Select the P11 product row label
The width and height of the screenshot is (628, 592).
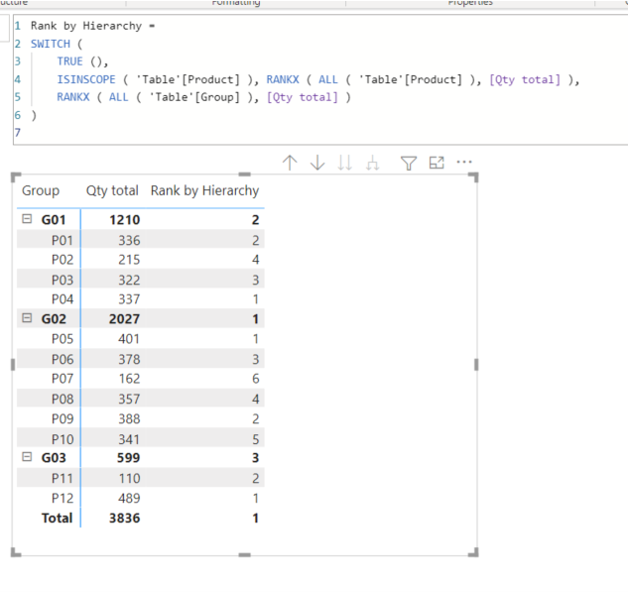pos(62,478)
